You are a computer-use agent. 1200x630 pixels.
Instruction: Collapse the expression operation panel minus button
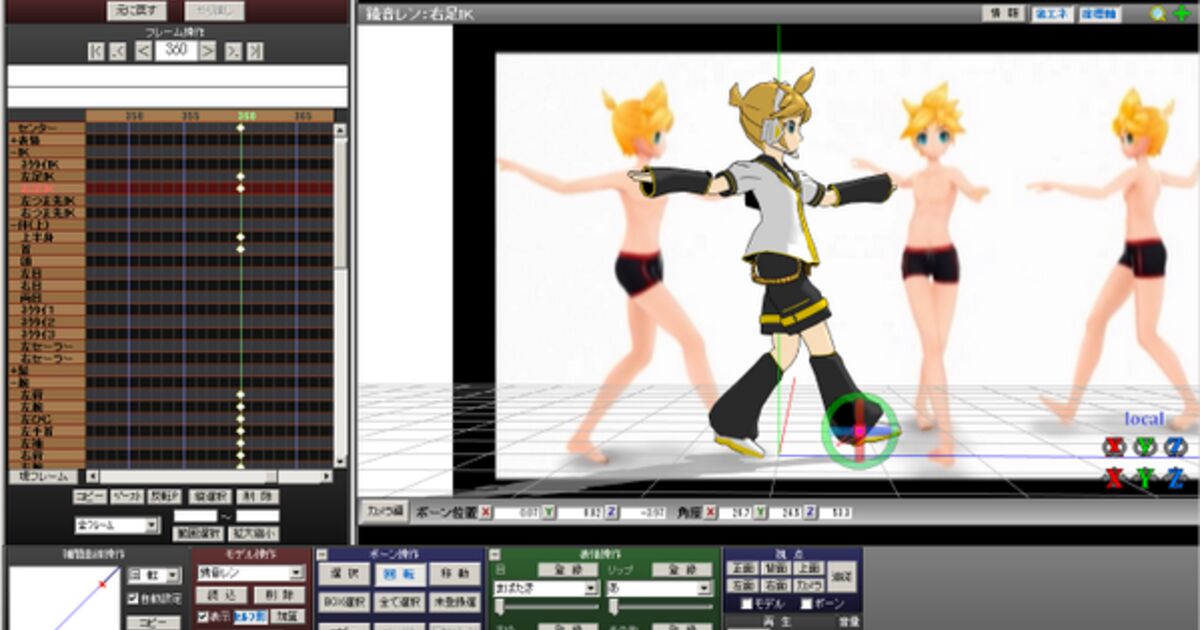(493, 554)
